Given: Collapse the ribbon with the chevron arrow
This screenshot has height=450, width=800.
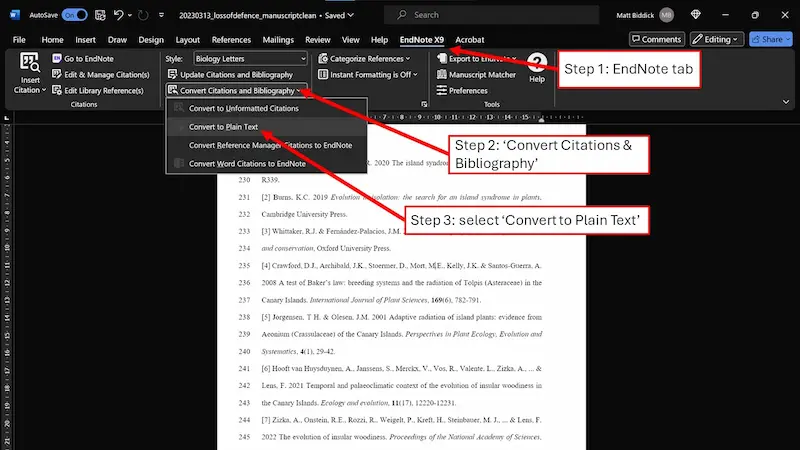Looking at the screenshot, I should tap(786, 102).
